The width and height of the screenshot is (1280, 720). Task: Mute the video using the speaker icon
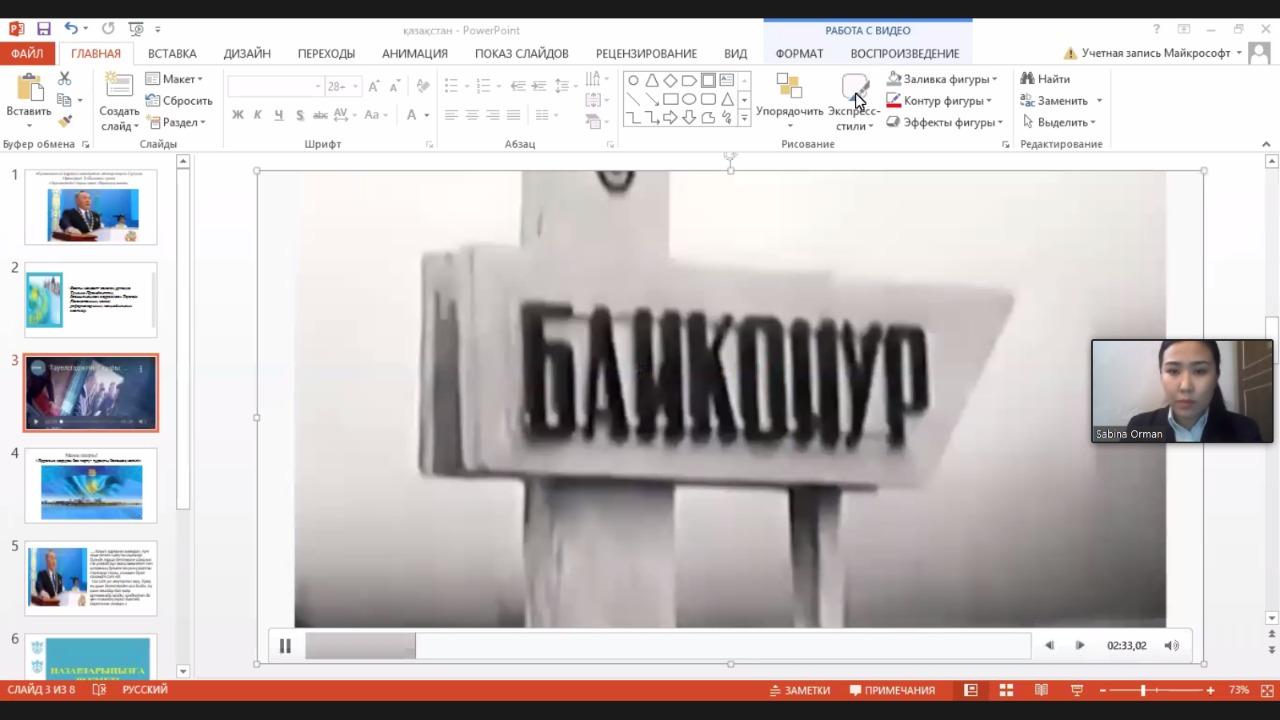1171,646
